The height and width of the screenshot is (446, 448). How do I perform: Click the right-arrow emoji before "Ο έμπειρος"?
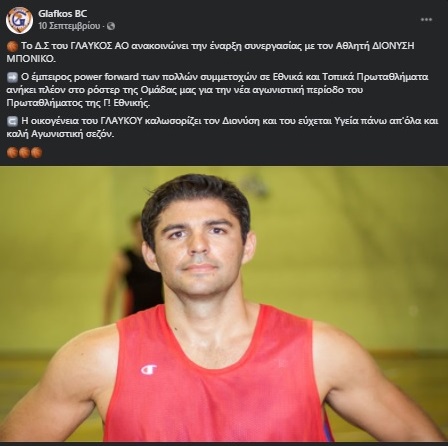tap(12, 77)
